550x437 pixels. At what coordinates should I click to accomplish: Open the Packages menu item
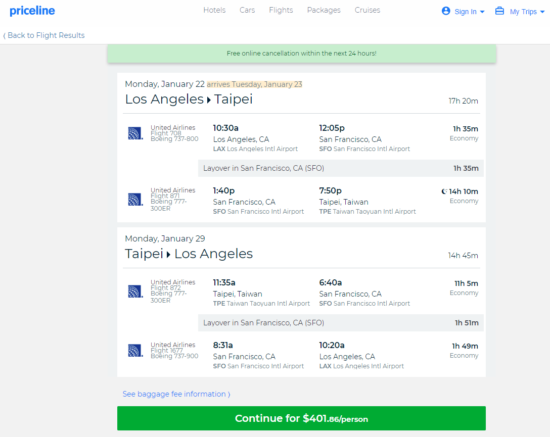point(324,10)
